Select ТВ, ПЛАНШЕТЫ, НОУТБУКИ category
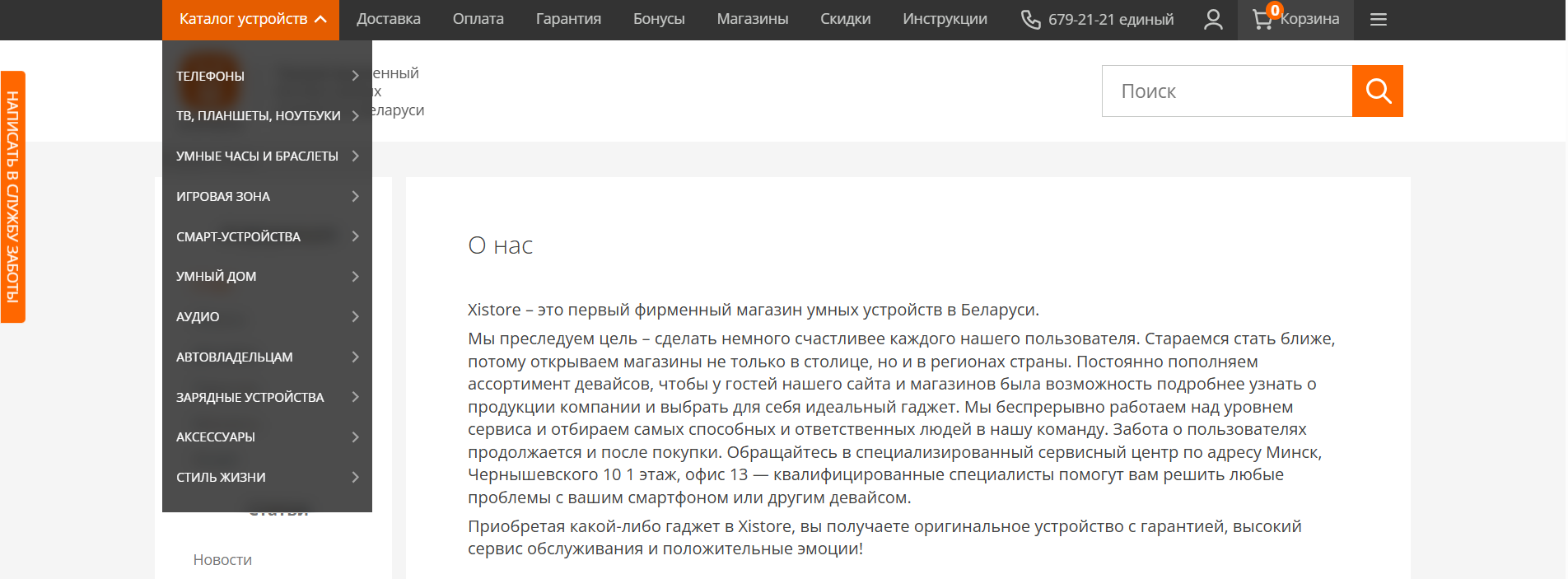Viewport: 1568px width, 579px height. pos(259,116)
